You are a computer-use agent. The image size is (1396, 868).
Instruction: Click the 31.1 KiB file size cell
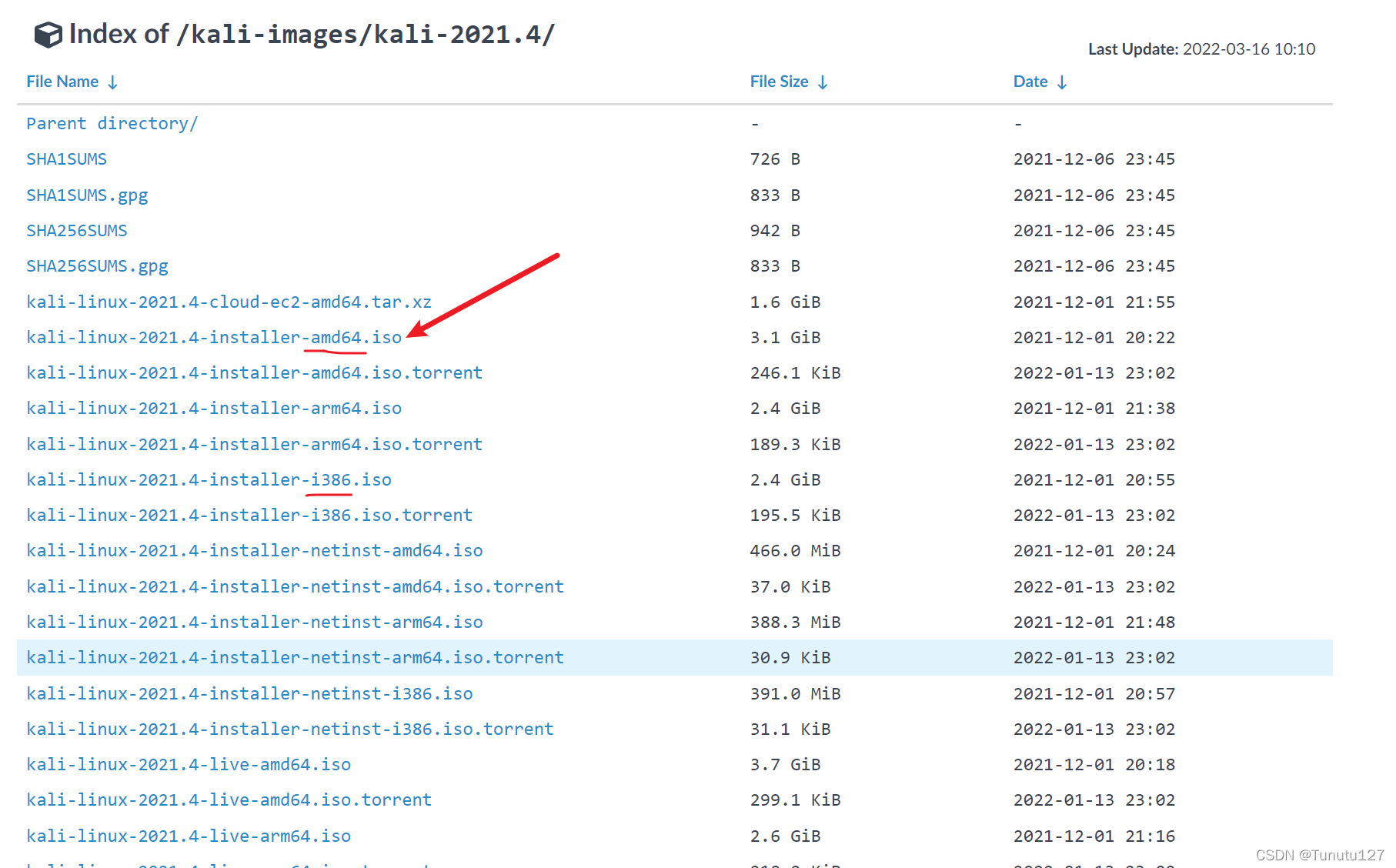click(x=790, y=729)
